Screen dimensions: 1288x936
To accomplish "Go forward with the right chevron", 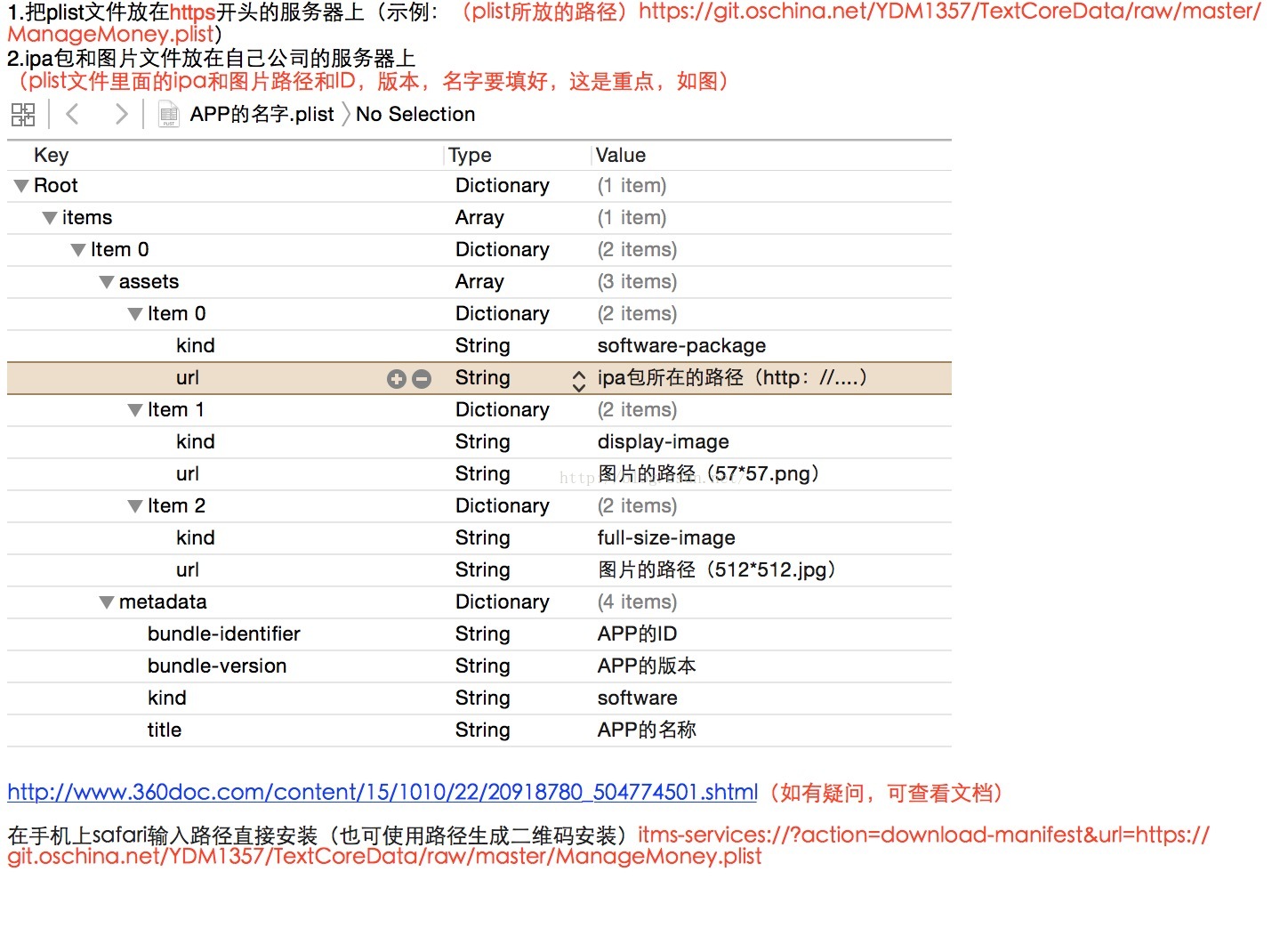I will [121, 114].
